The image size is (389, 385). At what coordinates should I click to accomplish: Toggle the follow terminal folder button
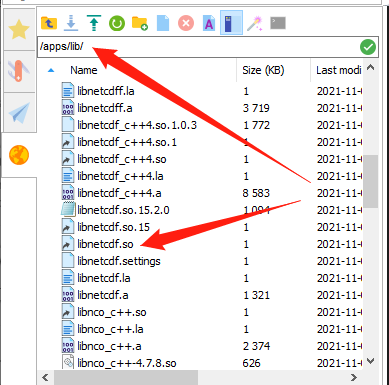(x=231, y=23)
